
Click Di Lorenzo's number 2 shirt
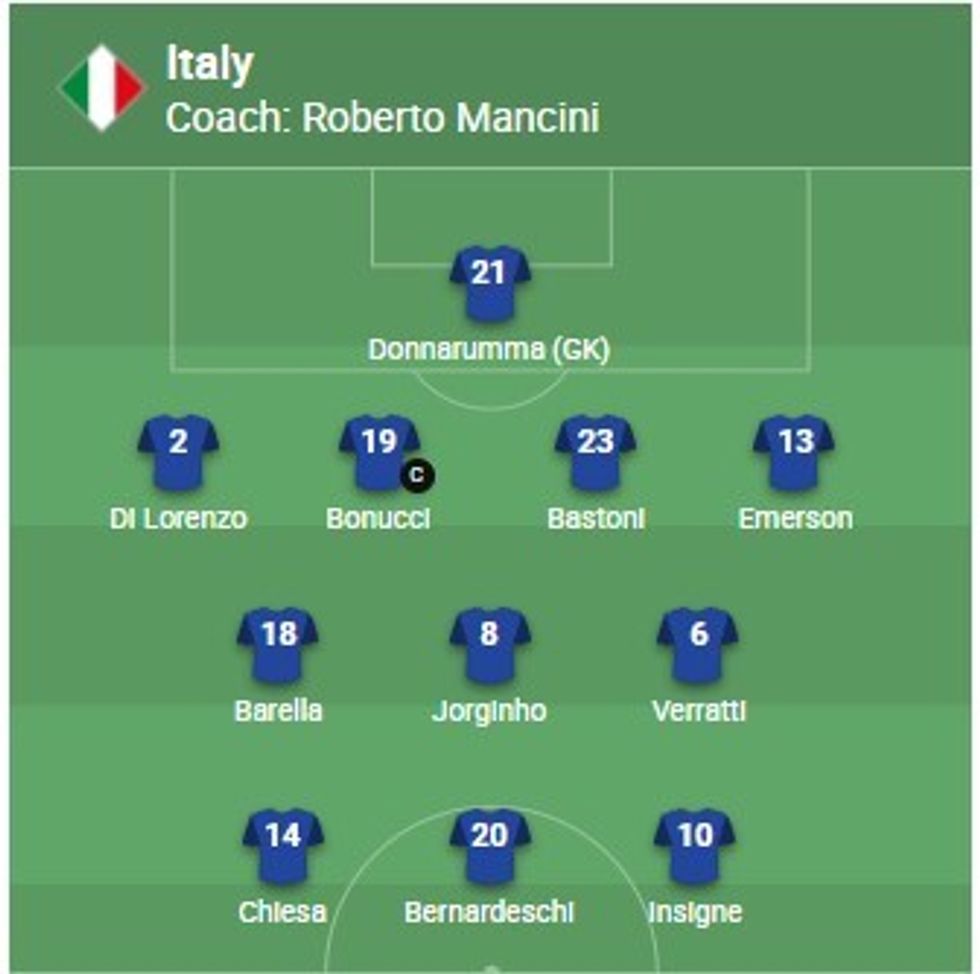tap(178, 451)
